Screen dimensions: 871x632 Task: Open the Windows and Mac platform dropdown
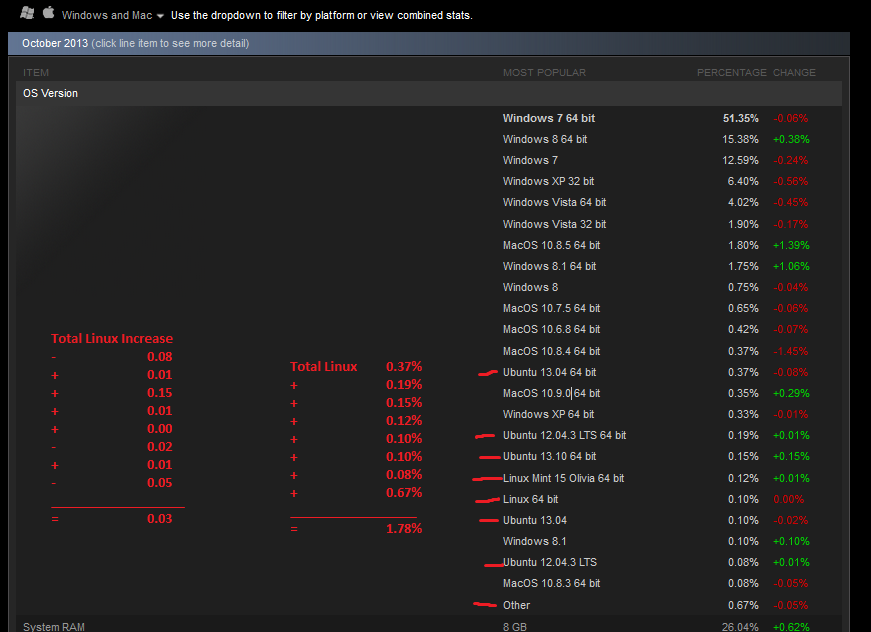click(x=113, y=16)
